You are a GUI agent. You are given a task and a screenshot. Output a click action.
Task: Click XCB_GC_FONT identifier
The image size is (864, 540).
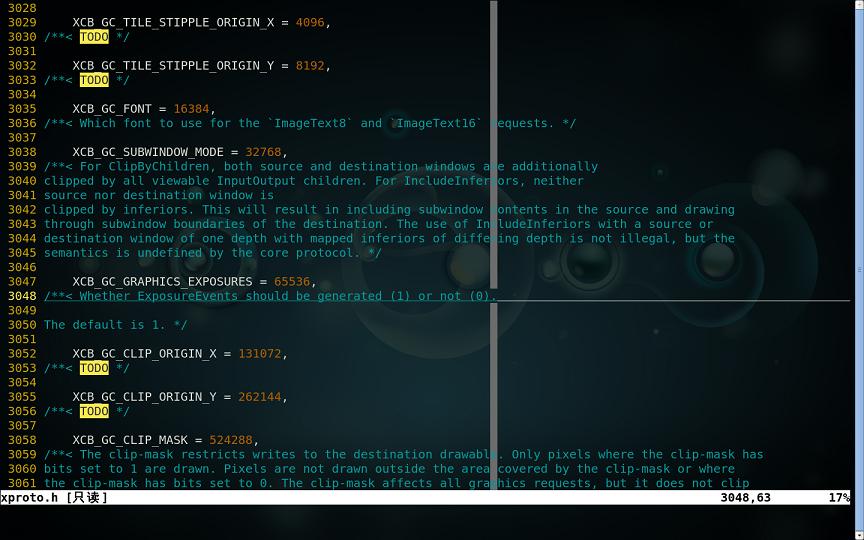point(112,109)
